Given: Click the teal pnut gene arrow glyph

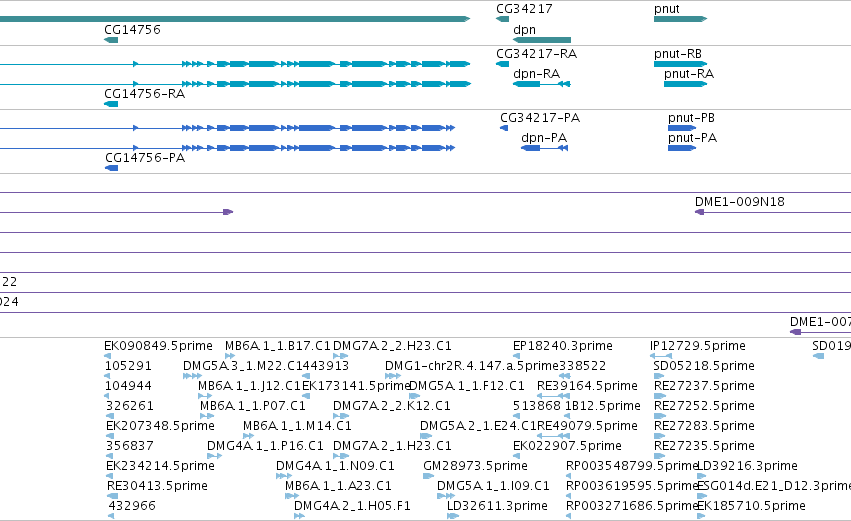Looking at the screenshot, I should [681, 19].
